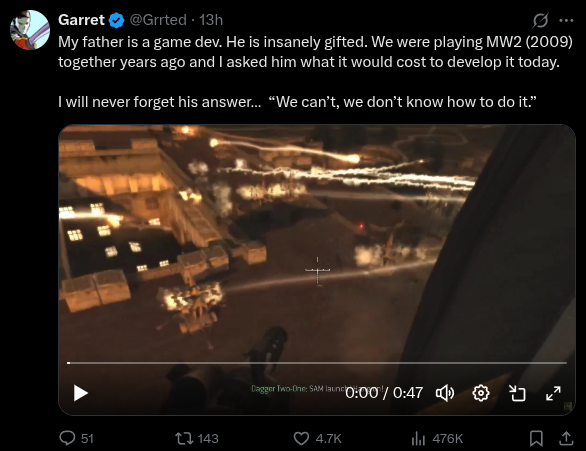Repost this tweet with the retweet icon
Image resolution: width=586 pixels, height=451 pixels.
pos(184,438)
